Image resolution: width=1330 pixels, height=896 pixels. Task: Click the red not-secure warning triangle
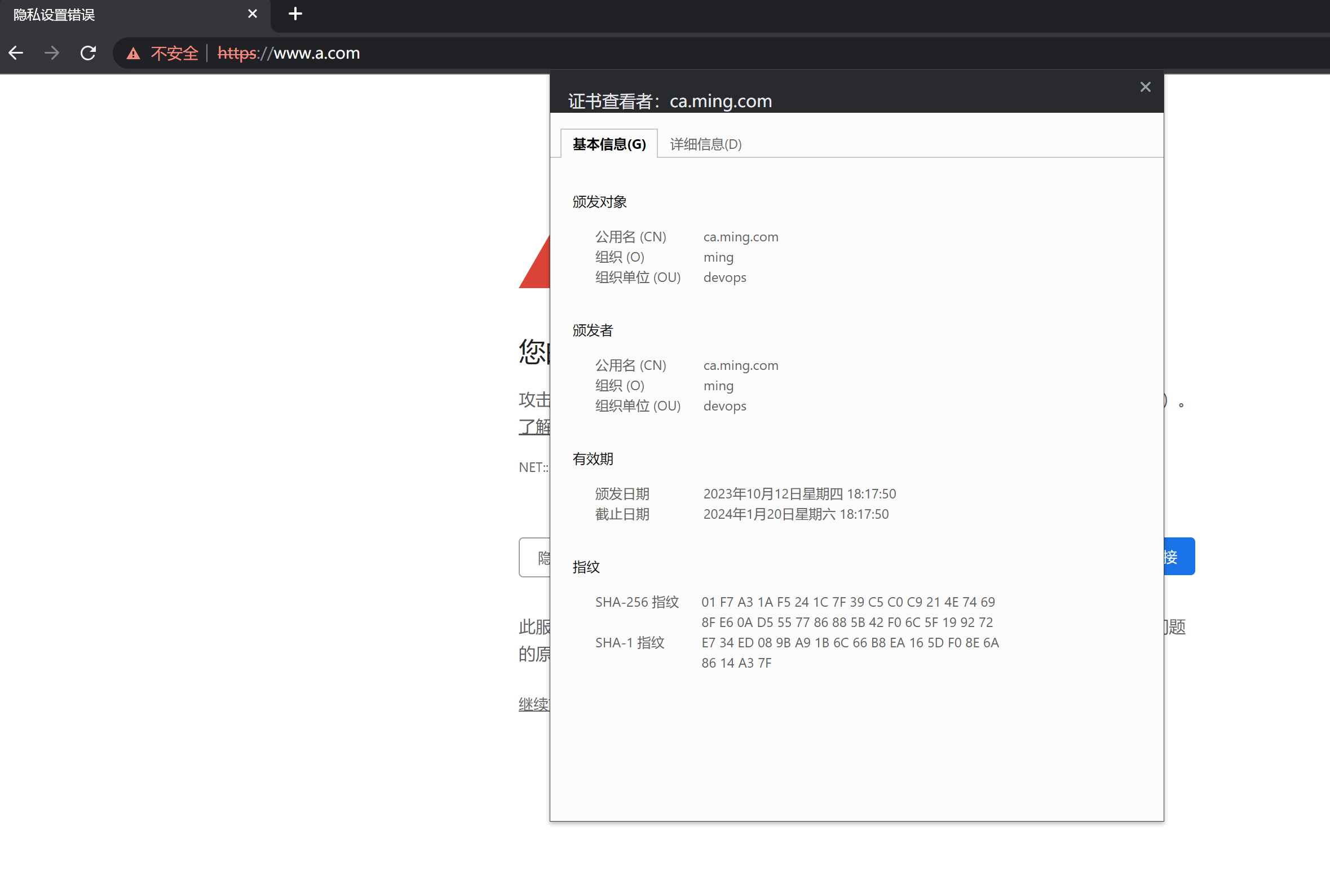pos(133,54)
